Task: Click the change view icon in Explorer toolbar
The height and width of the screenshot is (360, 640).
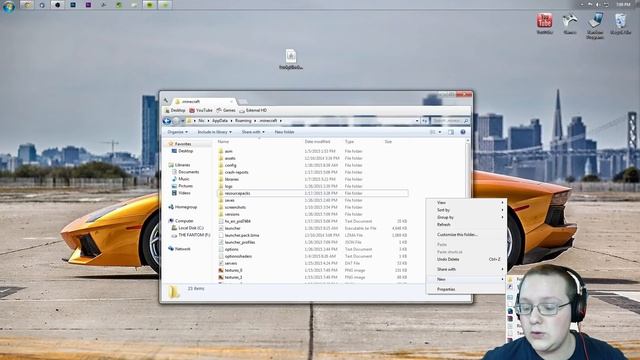Action: [x=433, y=132]
